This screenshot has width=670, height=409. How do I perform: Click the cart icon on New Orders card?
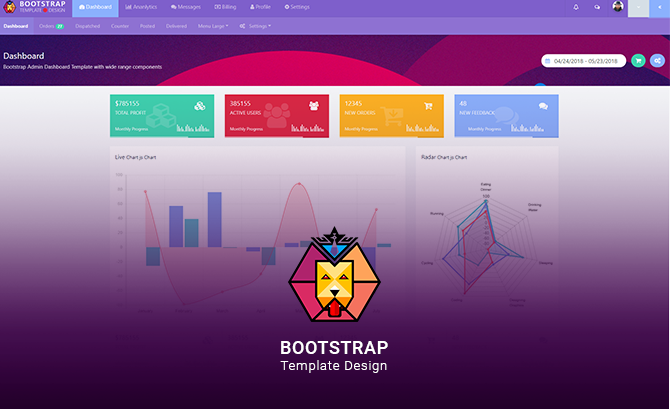(428, 106)
